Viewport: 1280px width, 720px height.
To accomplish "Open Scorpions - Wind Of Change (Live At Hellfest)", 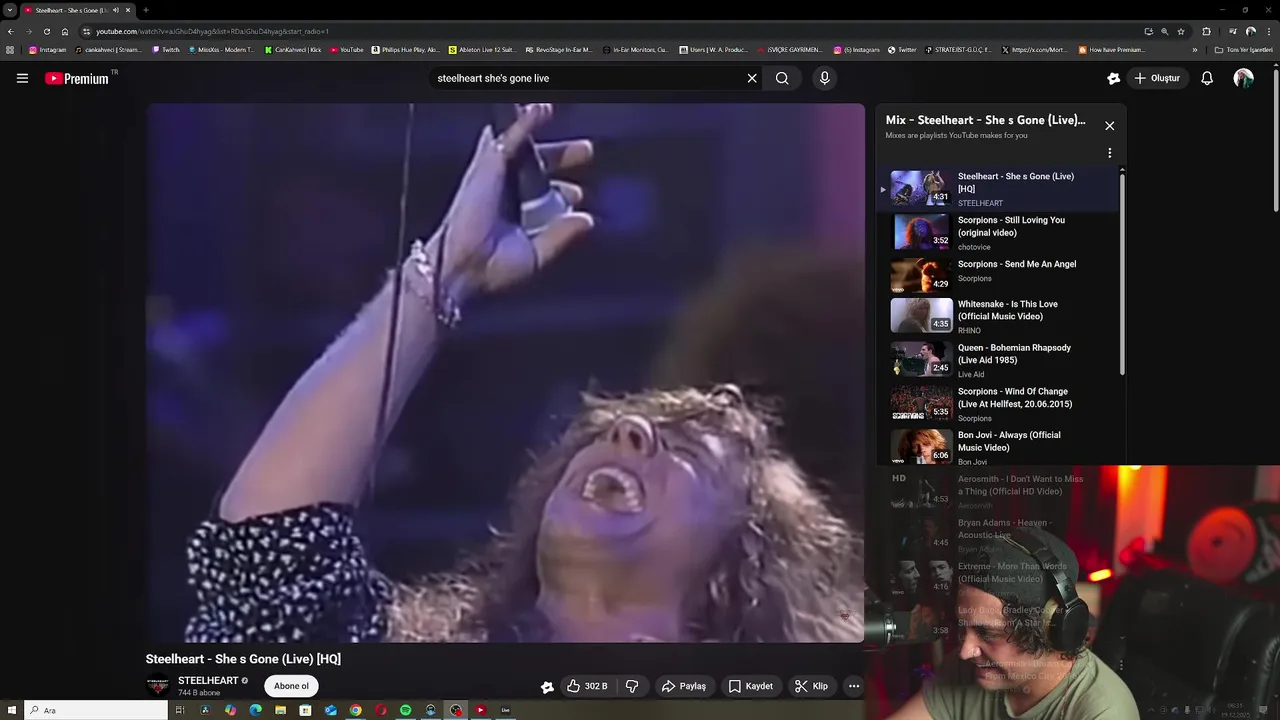I will tap(1014, 398).
